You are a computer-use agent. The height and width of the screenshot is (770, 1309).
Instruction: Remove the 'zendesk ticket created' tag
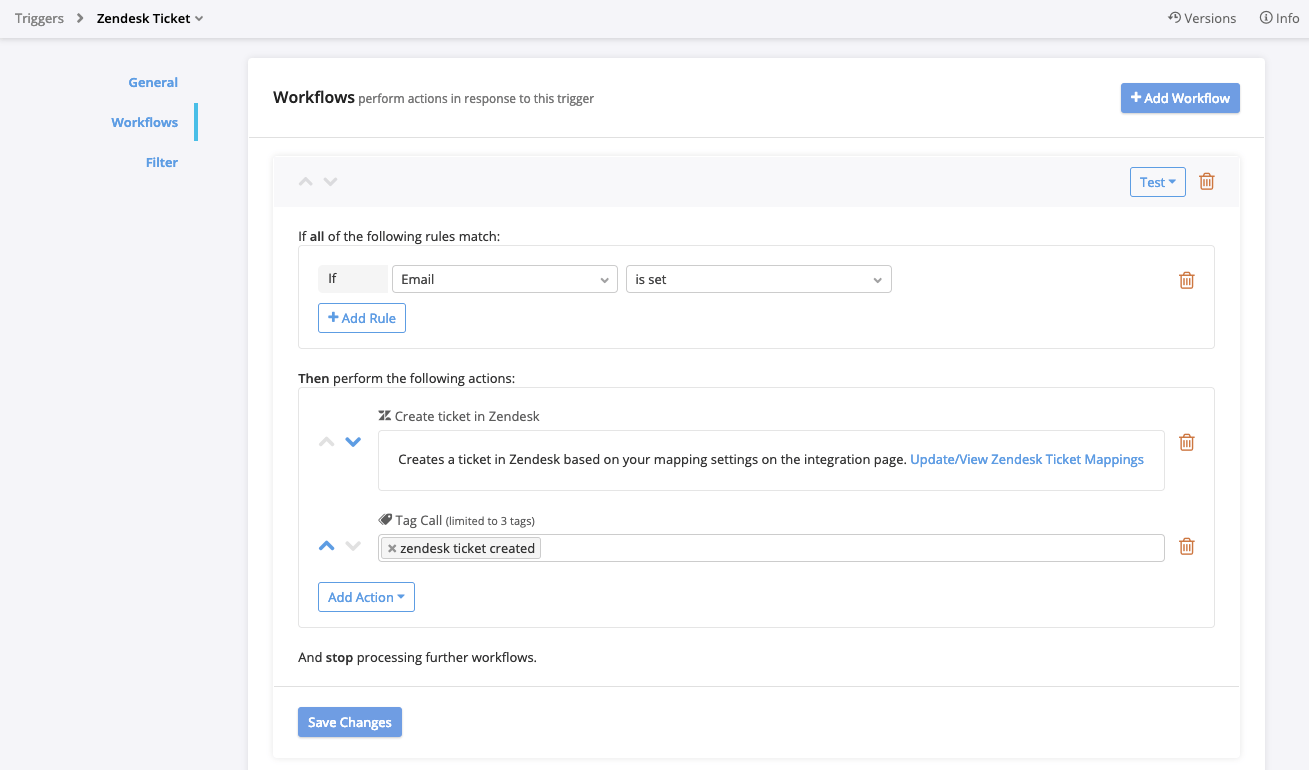391,547
